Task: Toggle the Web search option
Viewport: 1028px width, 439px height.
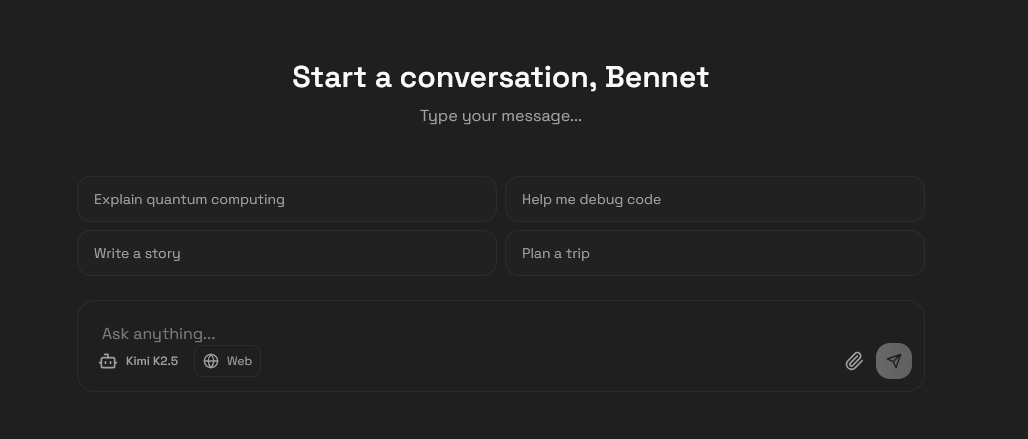Action: [x=227, y=361]
